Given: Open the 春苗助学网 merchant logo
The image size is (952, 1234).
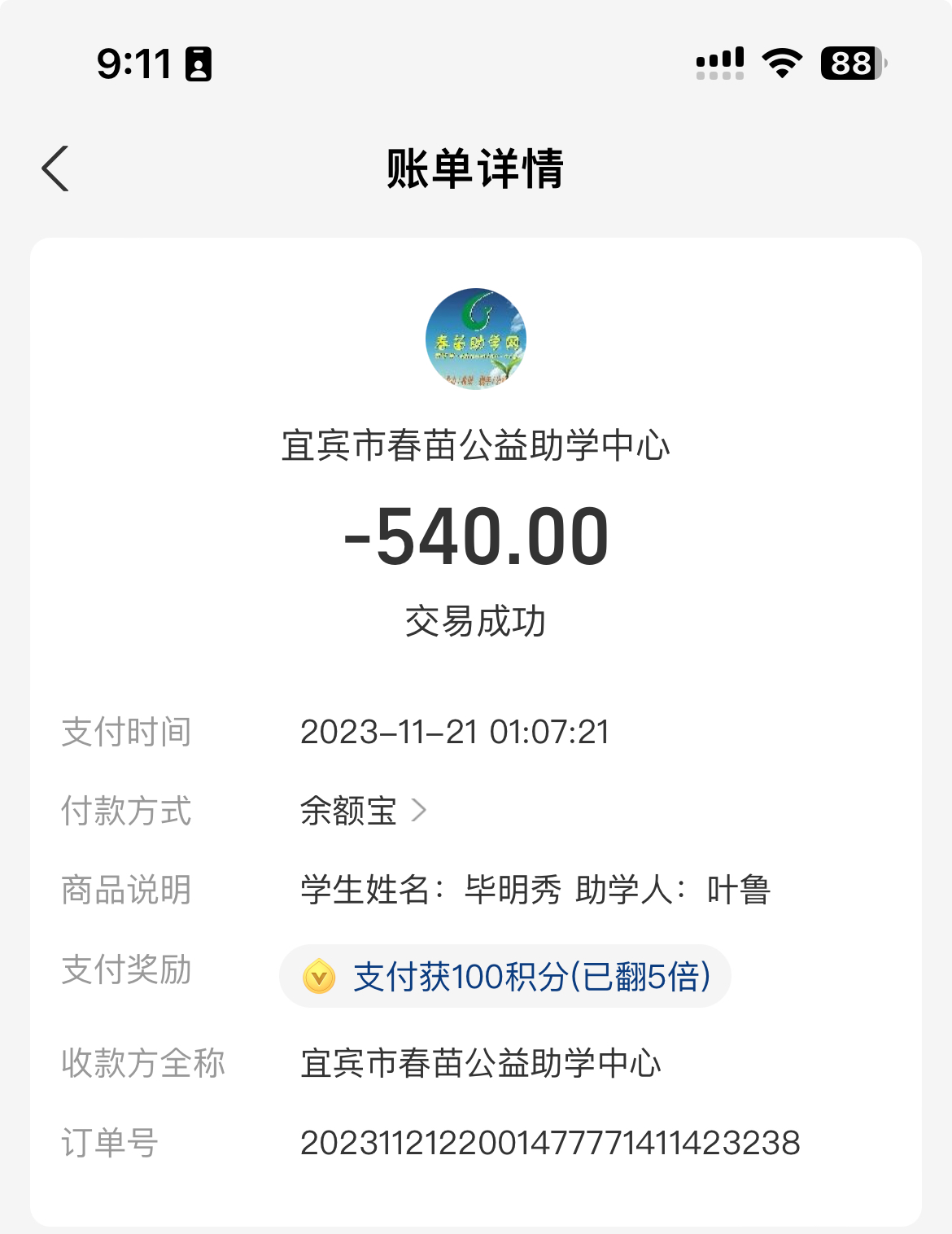Looking at the screenshot, I should pos(476,339).
